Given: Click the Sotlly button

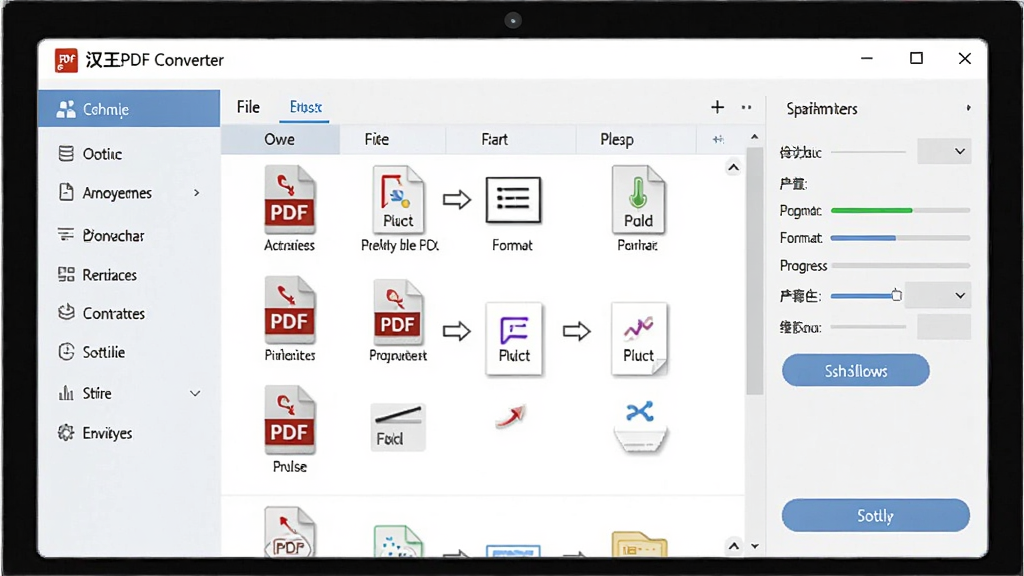Looking at the screenshot, I should point(875,515).
